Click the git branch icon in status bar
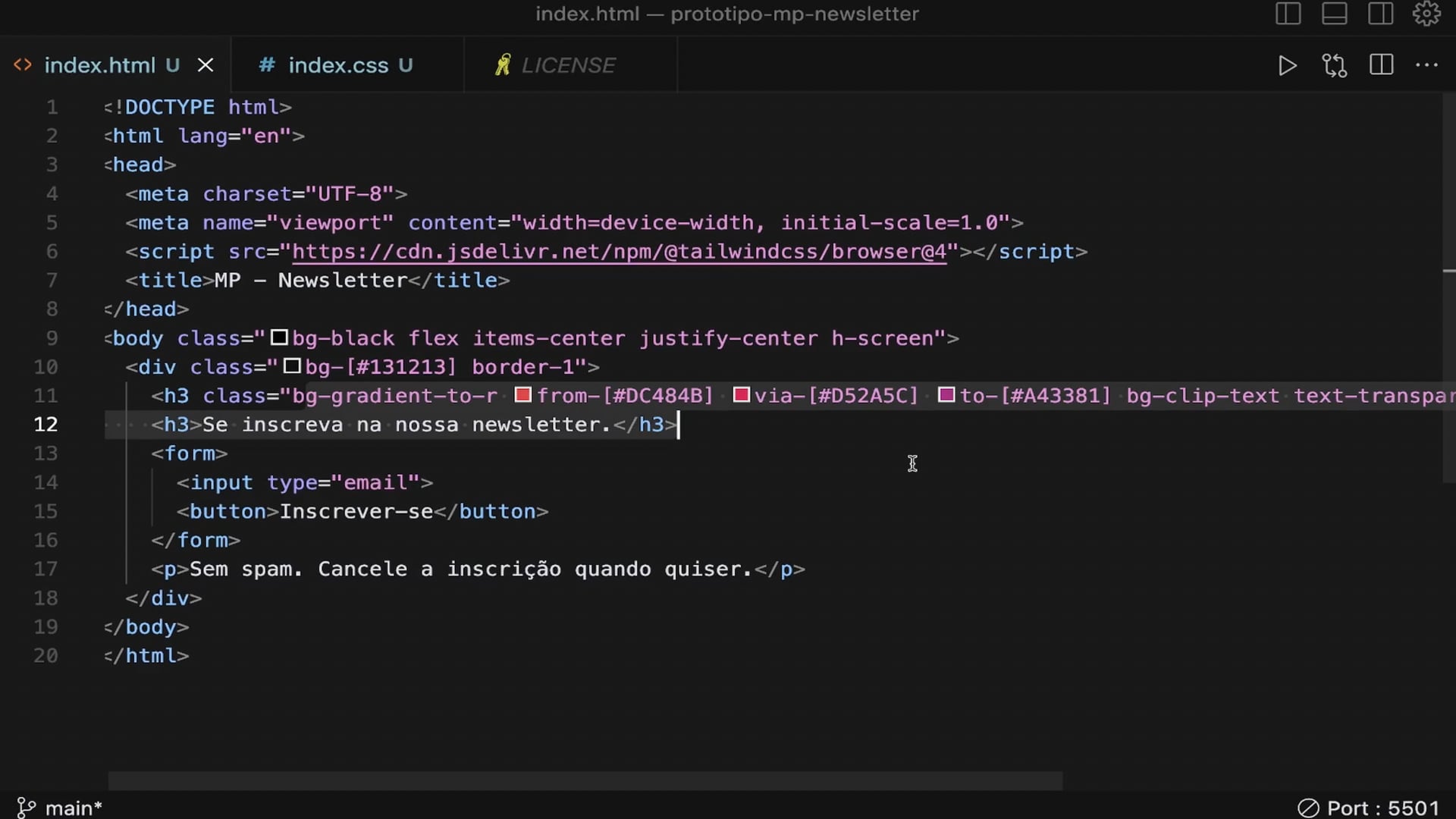 pyautogui.click(x=26, y=808)
